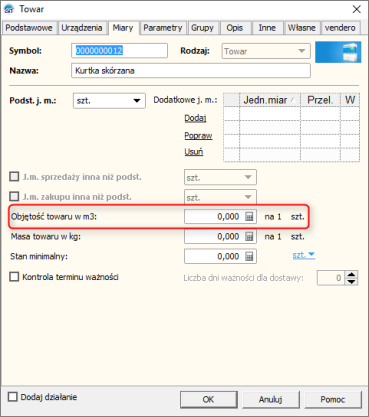The width and height of the screenshot is (369, 417).
Task: Switch to the Urządzenia tab
Action: [82, 28]
